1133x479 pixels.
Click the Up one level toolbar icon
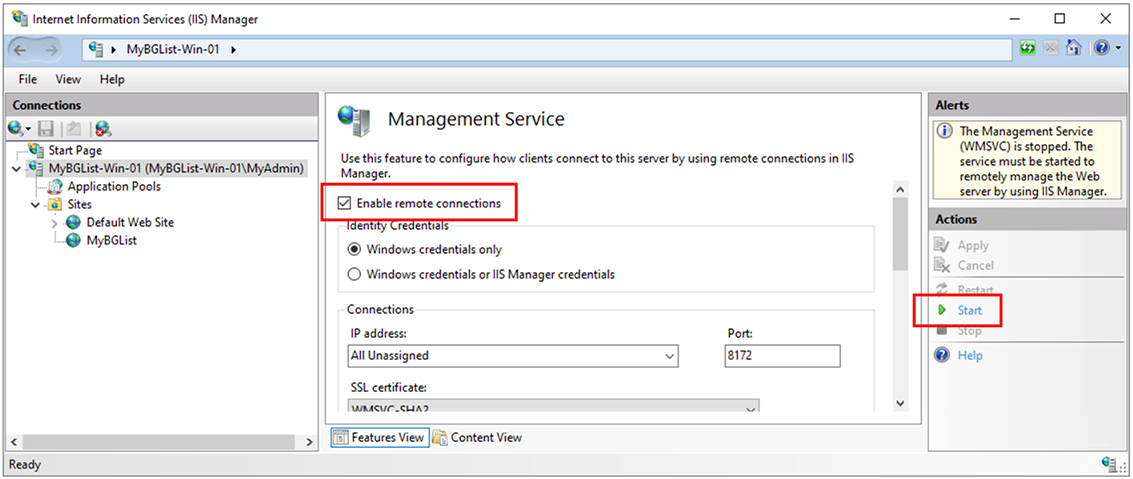(73, 129)
